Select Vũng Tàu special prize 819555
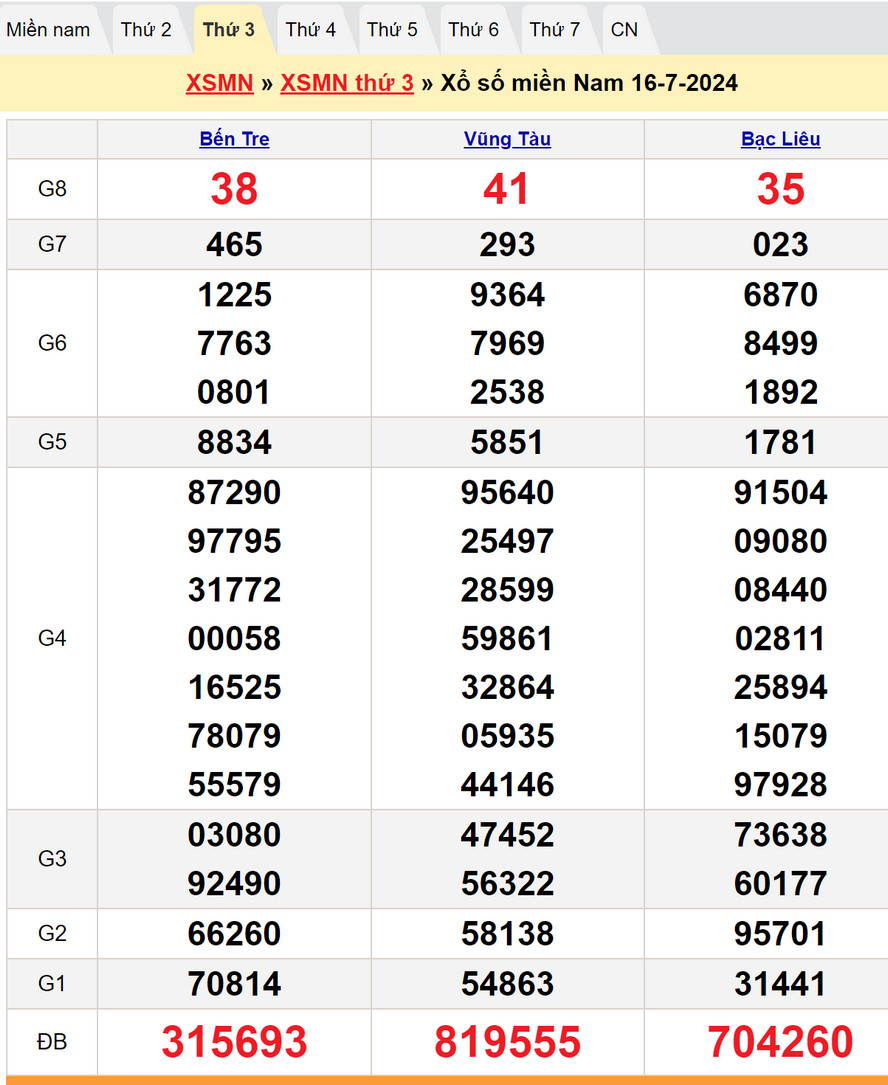Screen dimensions: 888x1085 (x=507, y=1042)
